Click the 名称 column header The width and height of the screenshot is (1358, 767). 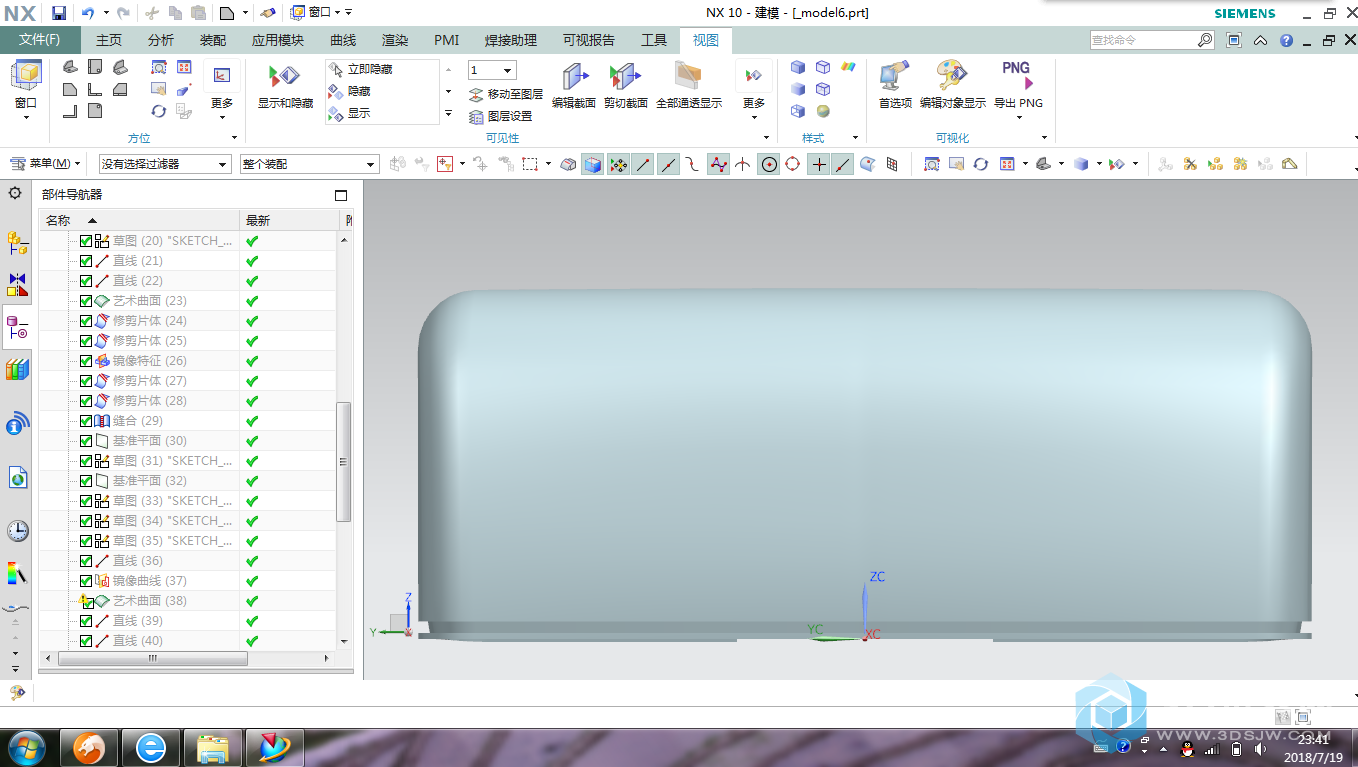[139, 220]
